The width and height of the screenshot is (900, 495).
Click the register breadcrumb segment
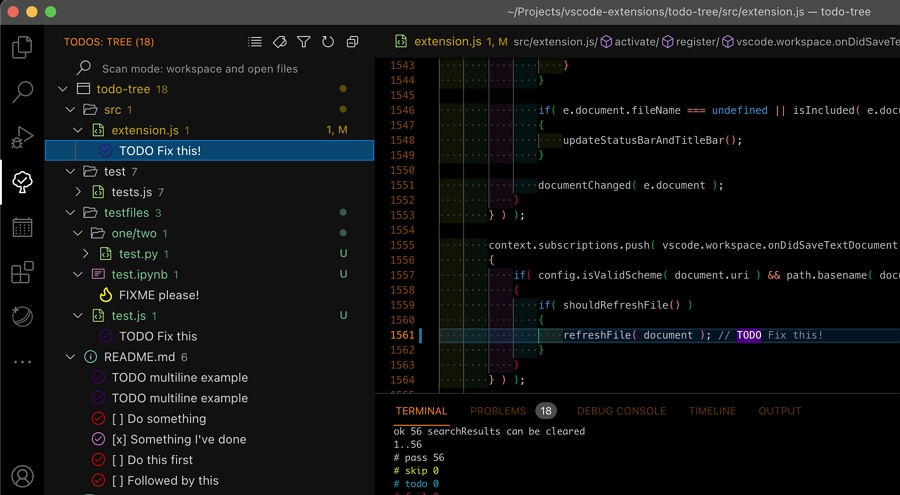[x=697, y=41]
